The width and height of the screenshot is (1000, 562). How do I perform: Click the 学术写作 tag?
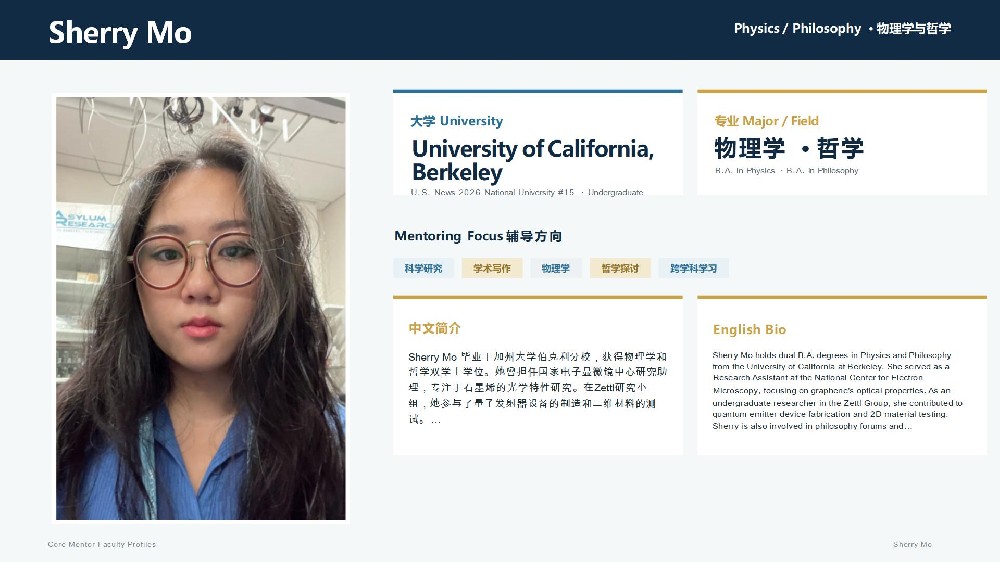click(x=492, y=269)
